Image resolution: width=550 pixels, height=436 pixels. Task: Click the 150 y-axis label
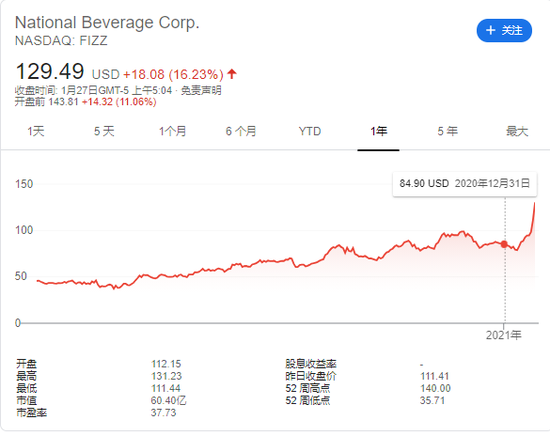coord(24,184)
